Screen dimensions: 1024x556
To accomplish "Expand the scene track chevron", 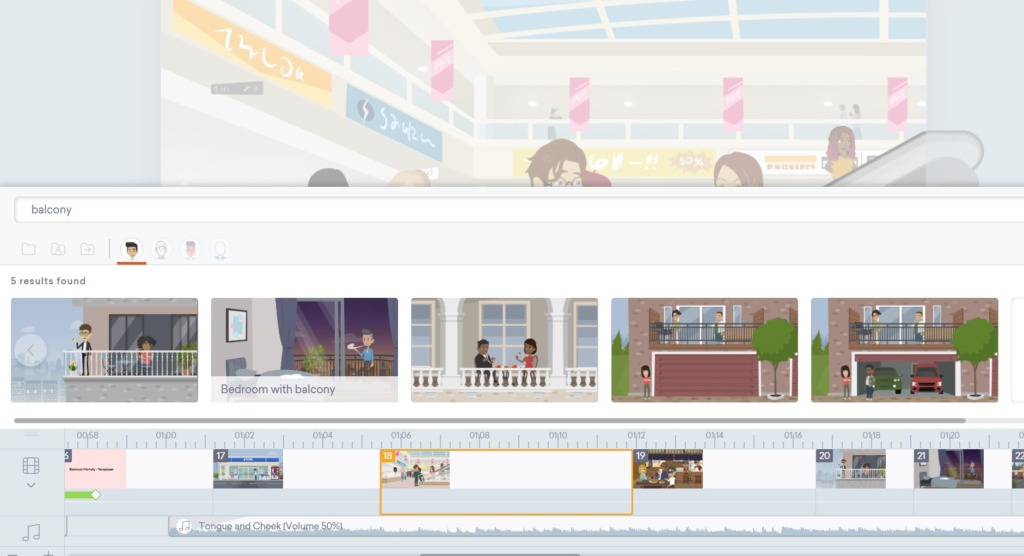I will click(31, 485).
